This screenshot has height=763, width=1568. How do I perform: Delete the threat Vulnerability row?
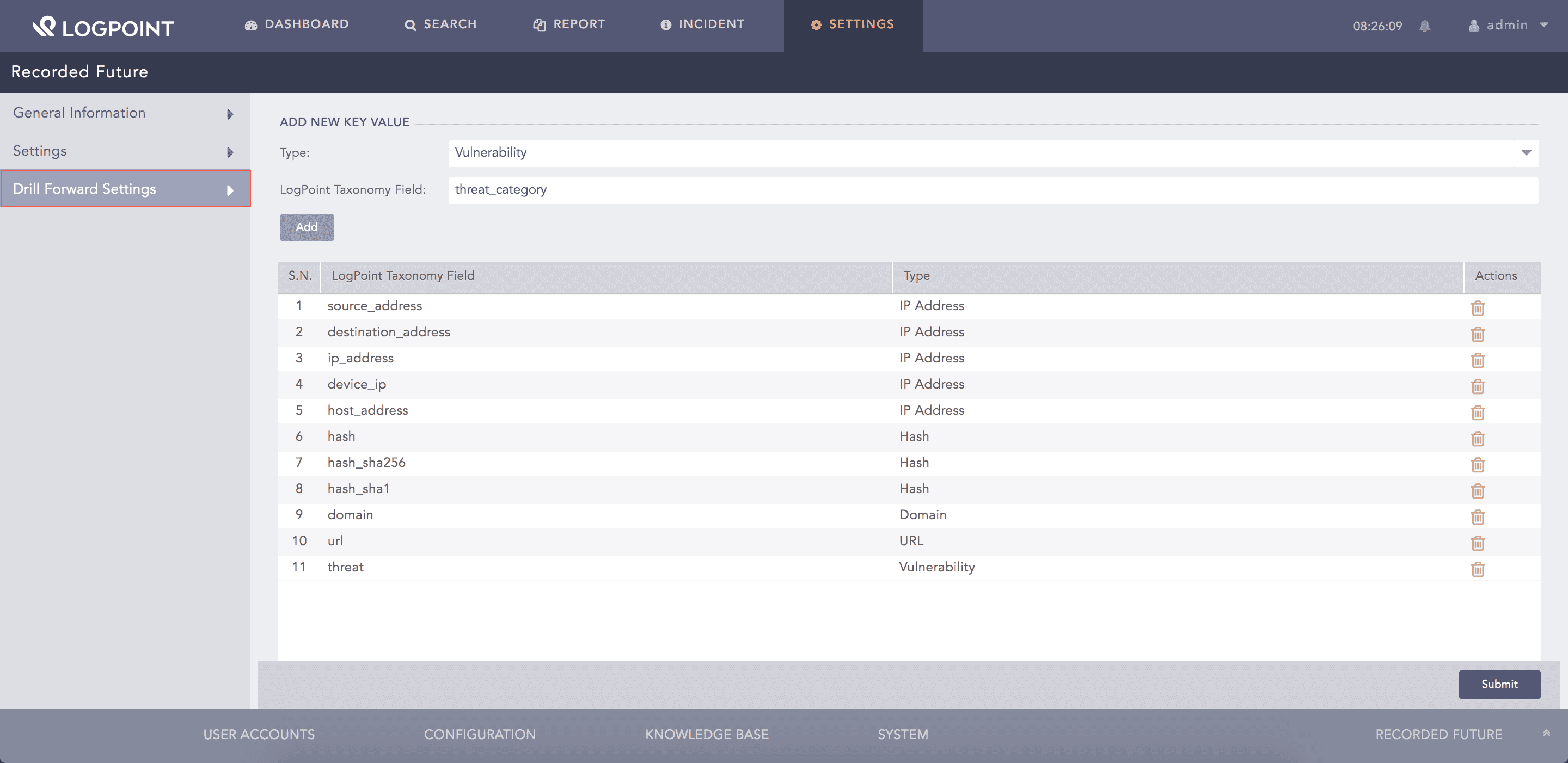coord(1477,569)
